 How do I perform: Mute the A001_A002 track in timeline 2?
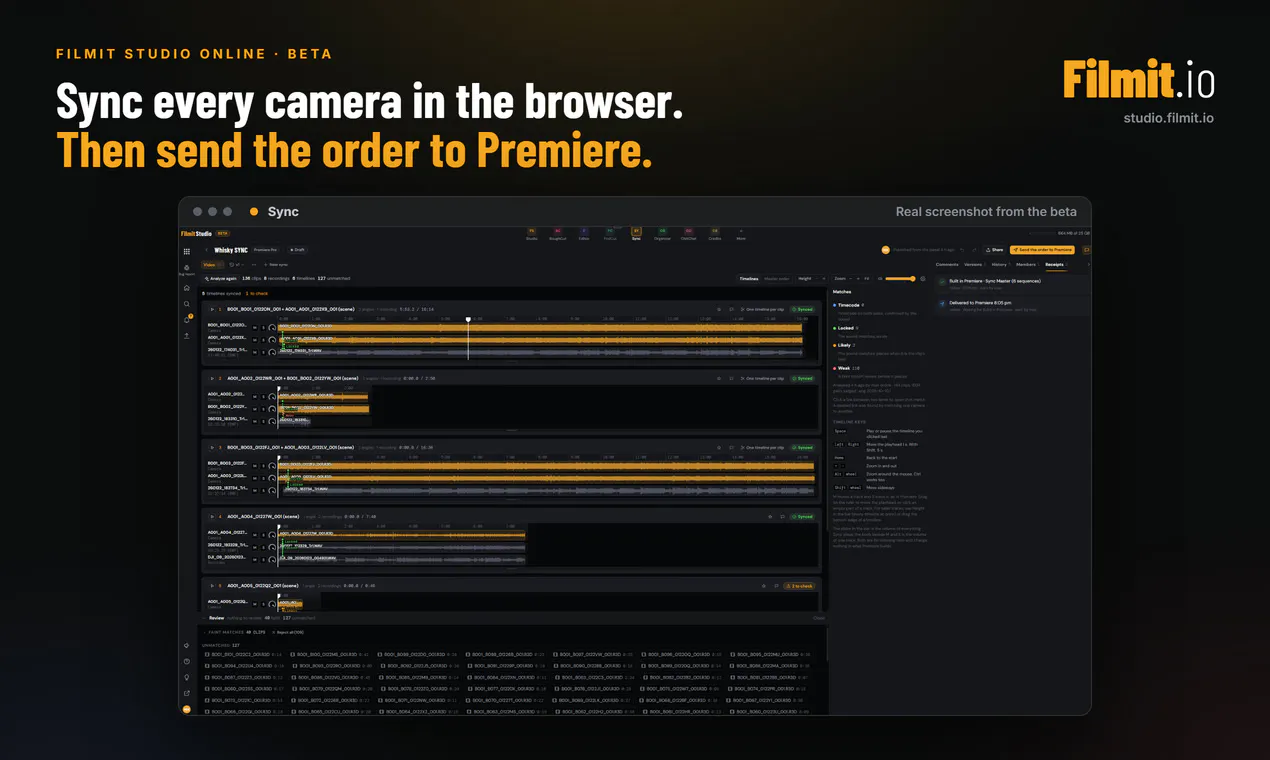(x=254, y=395)
